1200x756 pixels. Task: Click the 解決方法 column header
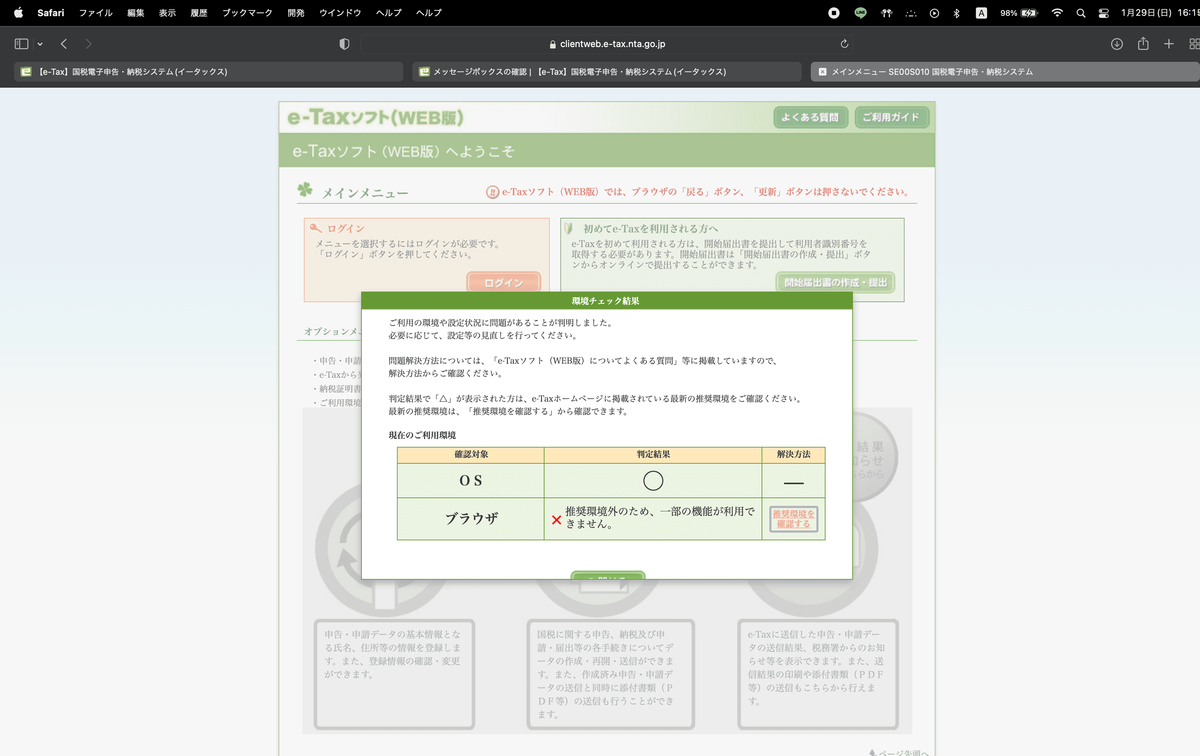click(x=793, y=455)
